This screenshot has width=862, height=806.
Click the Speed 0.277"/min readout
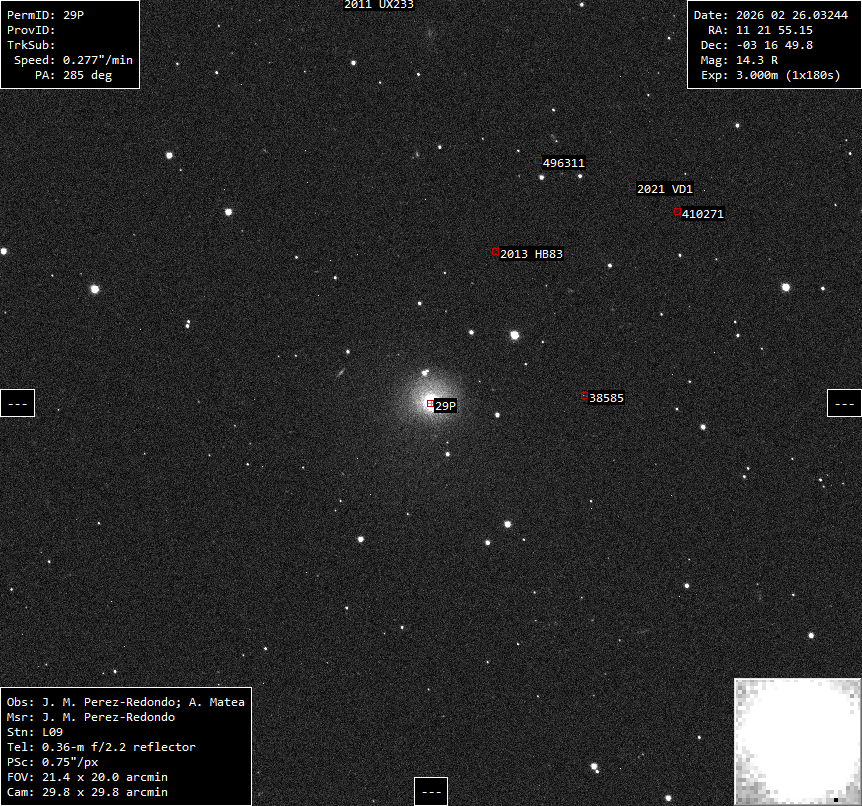point(72,60)
